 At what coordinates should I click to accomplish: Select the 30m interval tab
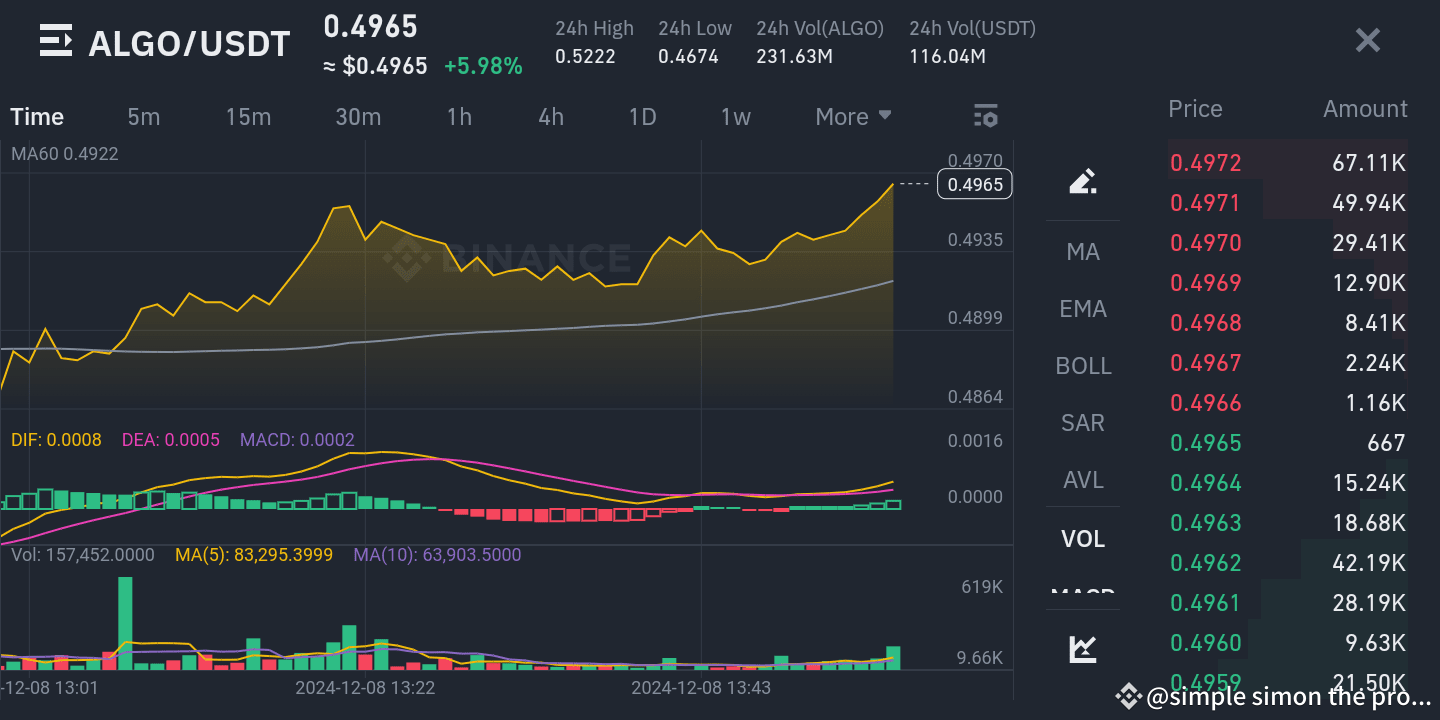(x=358, y=116)
